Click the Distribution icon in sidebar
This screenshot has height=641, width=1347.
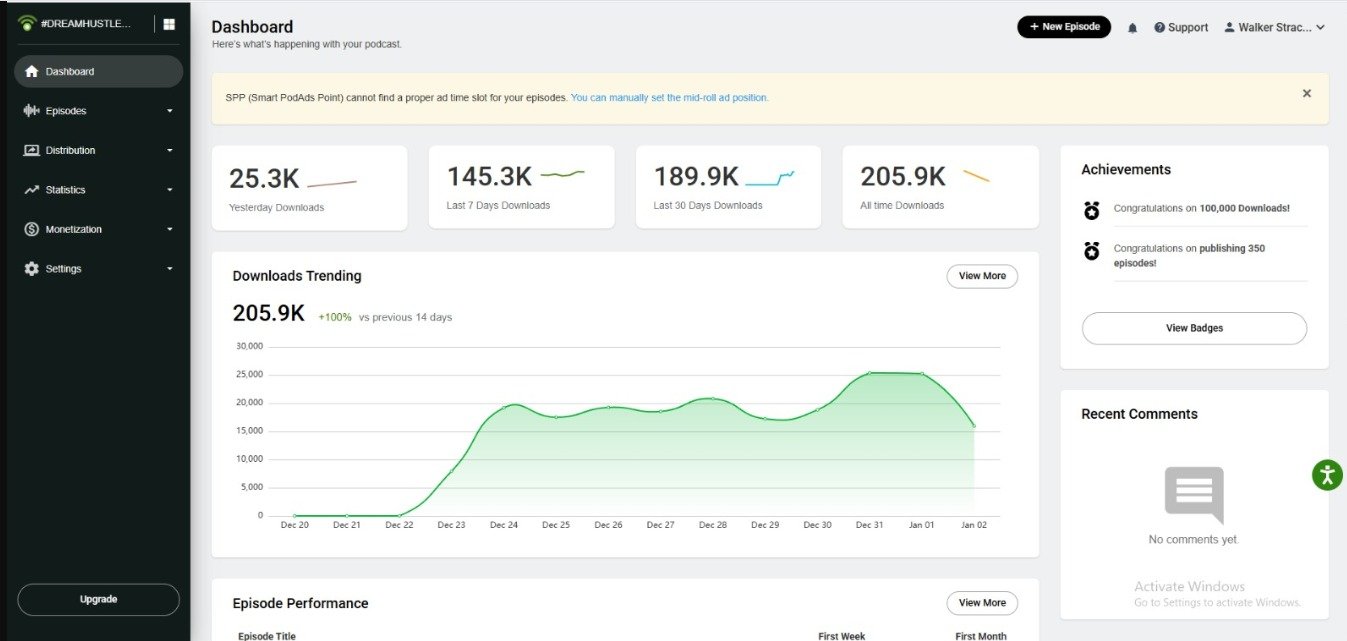point(31,150)
